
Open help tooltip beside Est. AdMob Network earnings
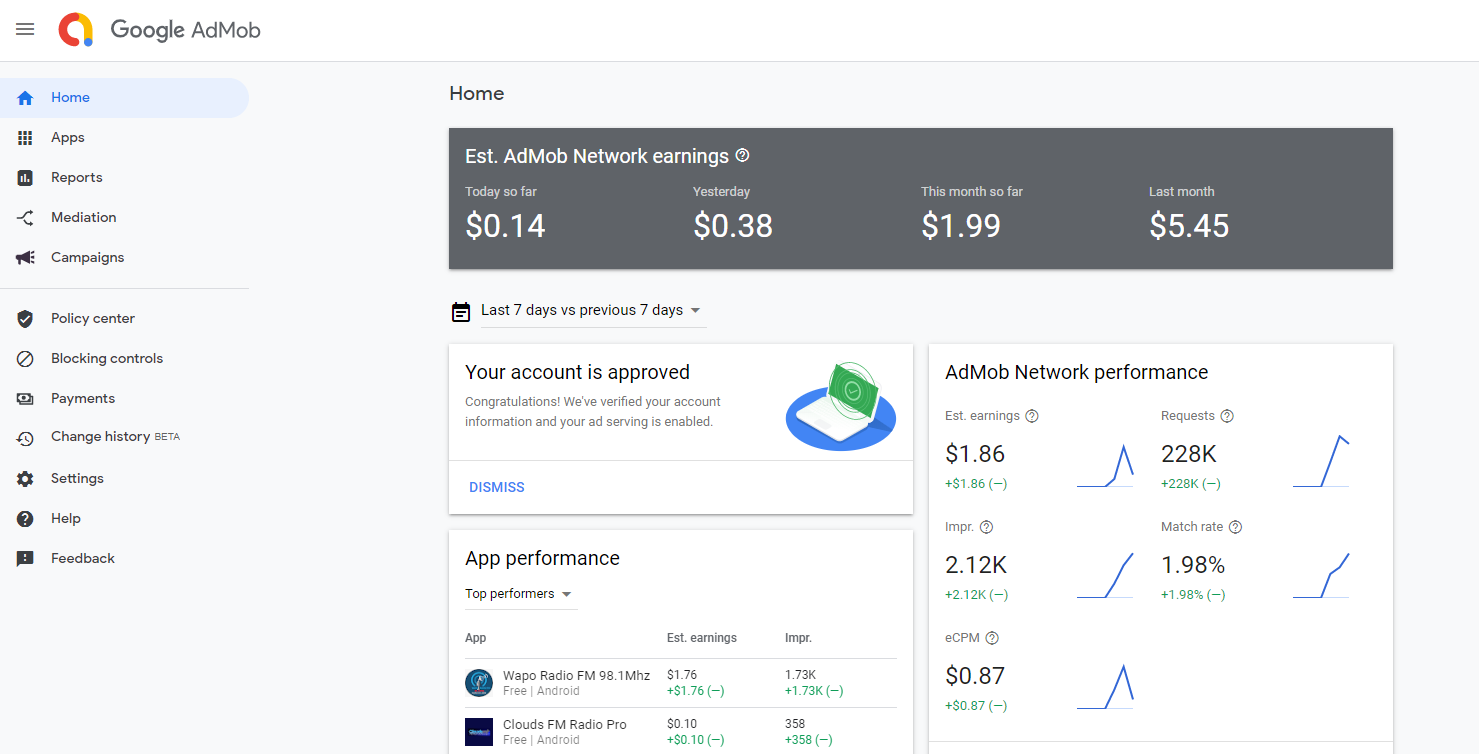(742, 156)
